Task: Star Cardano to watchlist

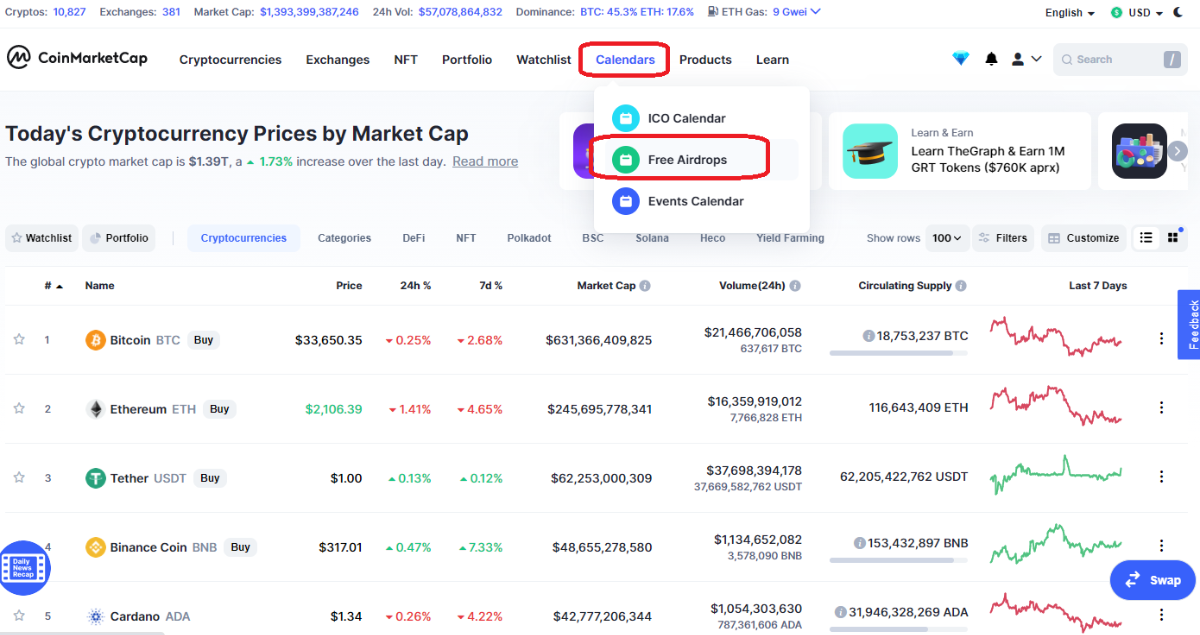Action: click(x=19, y=616)
